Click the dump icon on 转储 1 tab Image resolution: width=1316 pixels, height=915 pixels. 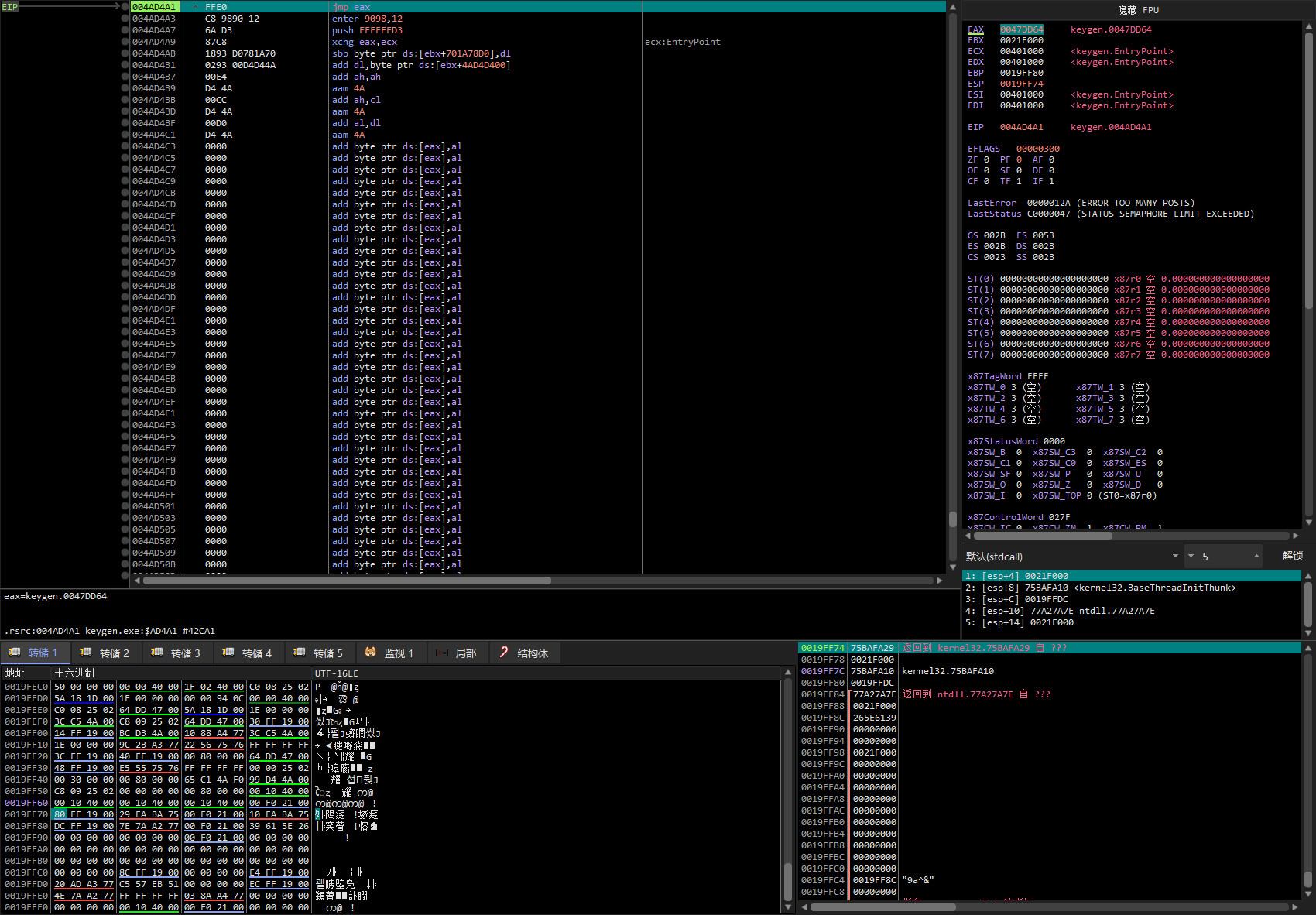(x=15, y=653)
